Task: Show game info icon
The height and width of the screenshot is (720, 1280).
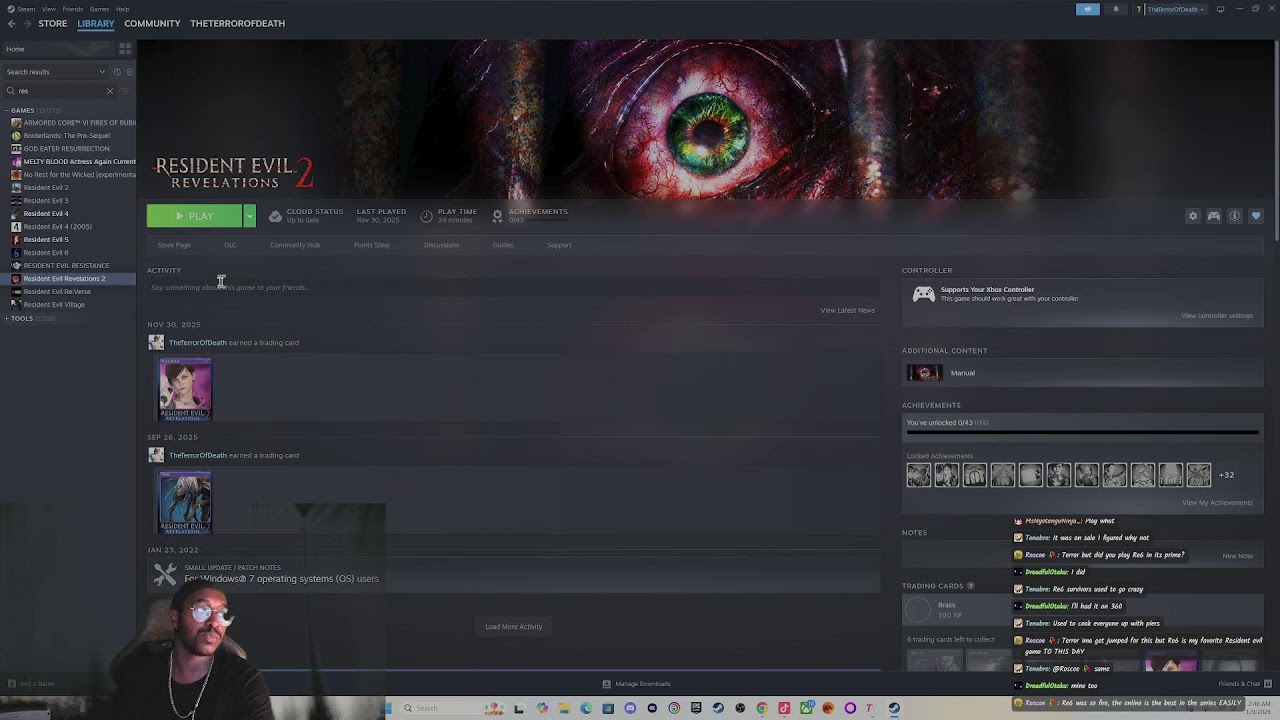Action: pyautogui.click(x=1235, y=216)
